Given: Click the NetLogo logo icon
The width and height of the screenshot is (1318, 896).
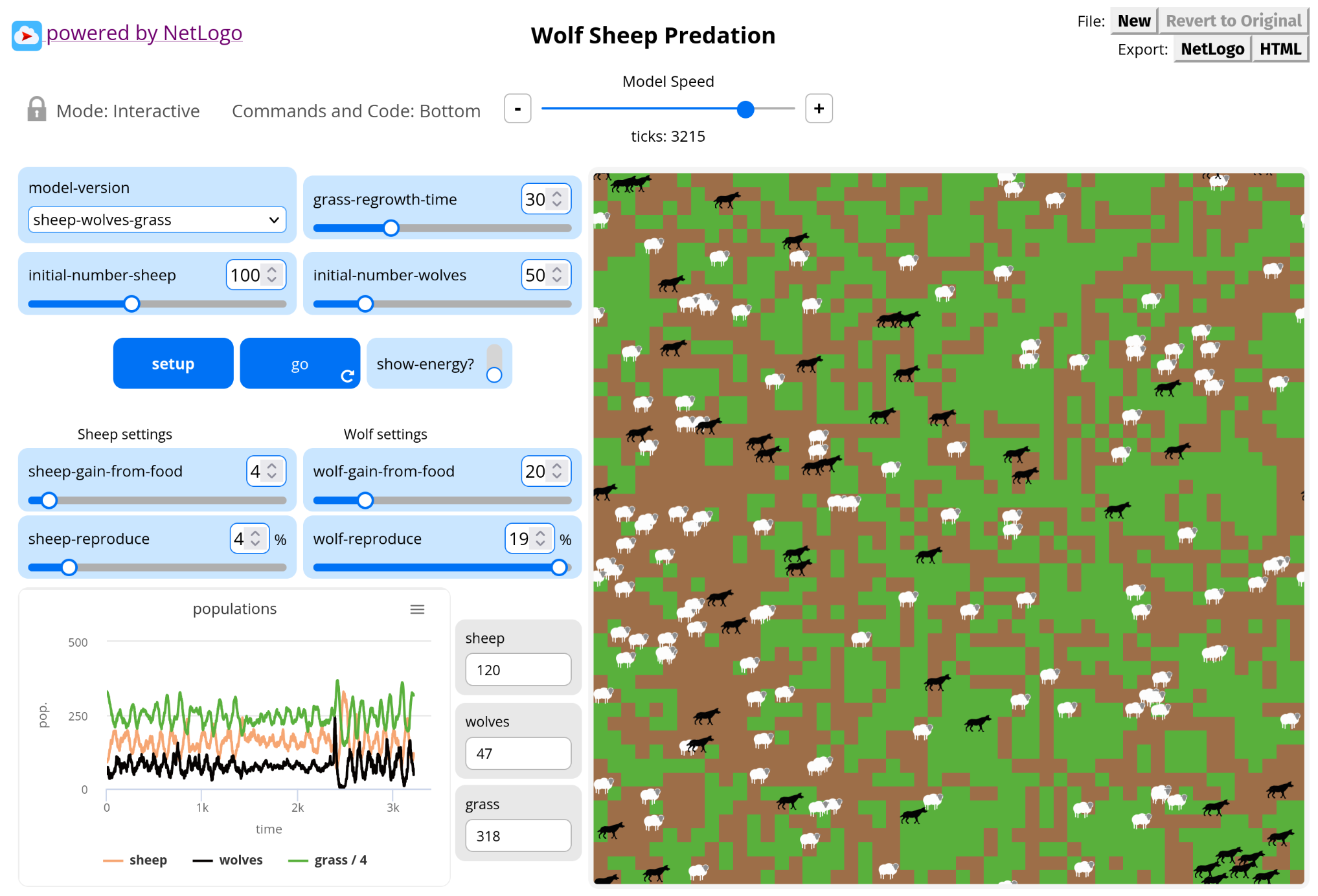Looking at the screenshot, I should 27,35.
